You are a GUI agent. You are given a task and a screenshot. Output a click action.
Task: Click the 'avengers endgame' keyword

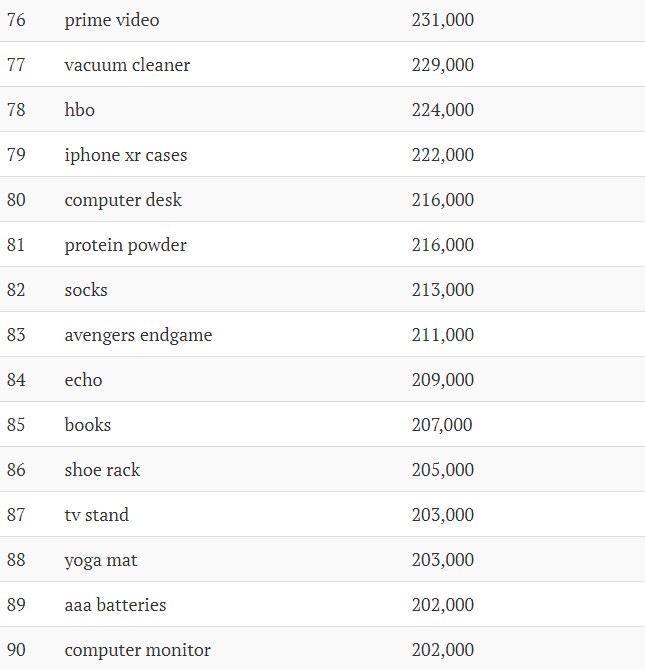pos(138,335)
